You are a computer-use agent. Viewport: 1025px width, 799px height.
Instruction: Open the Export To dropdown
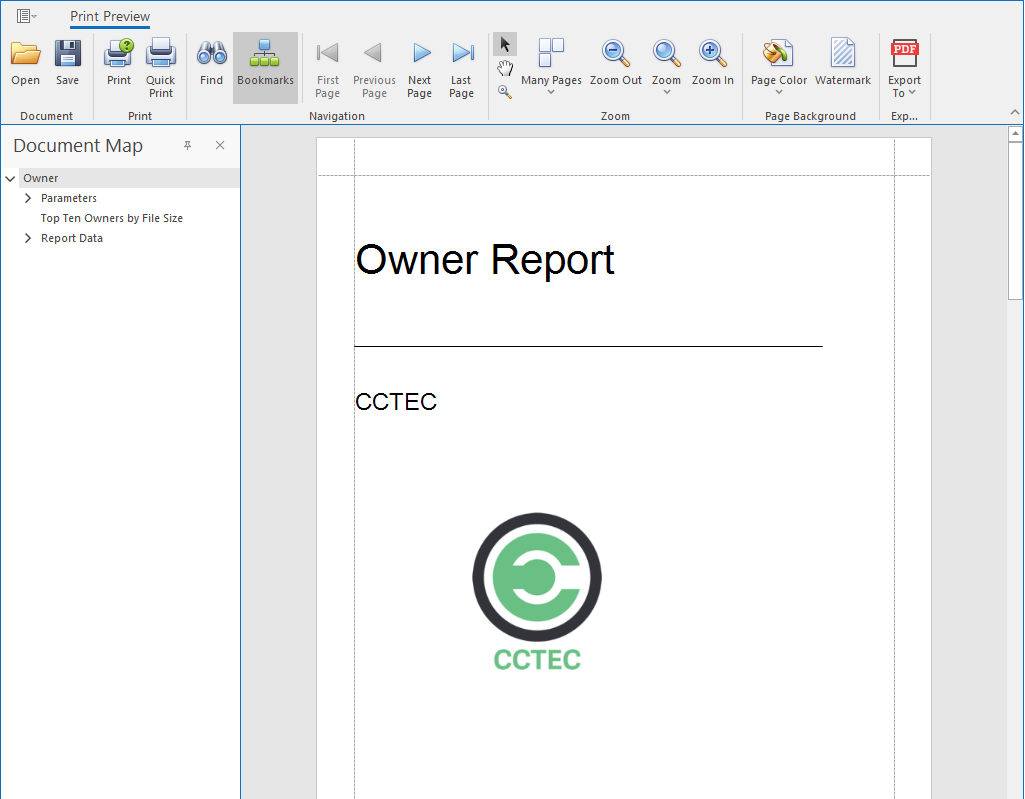coord(903,66)
